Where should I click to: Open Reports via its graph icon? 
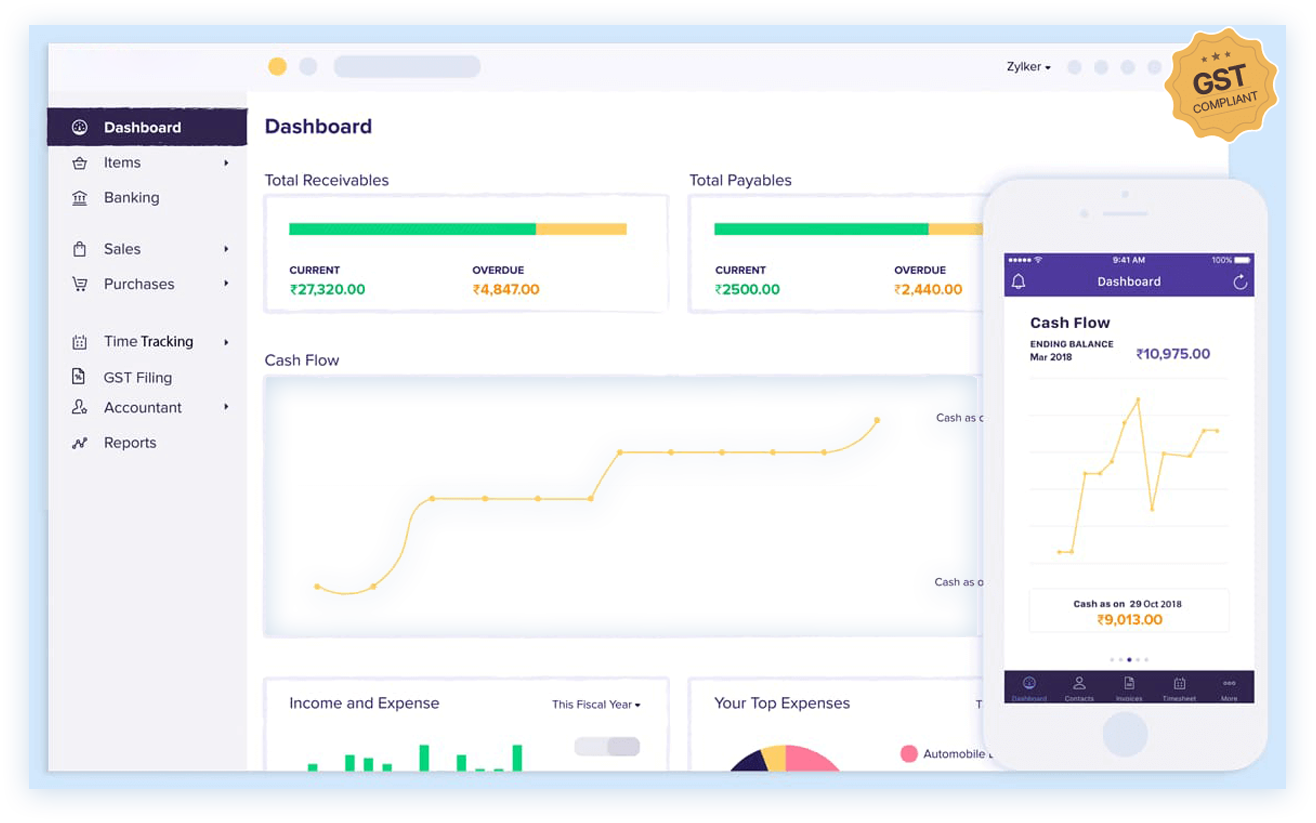[x=79, y=443]
